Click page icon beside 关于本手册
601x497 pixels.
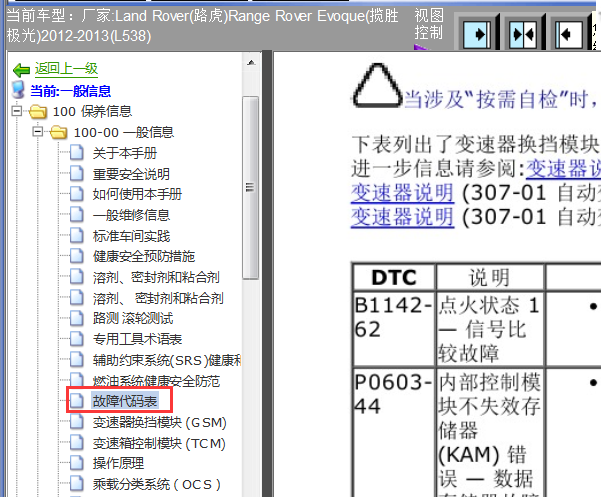coord(77,153)
